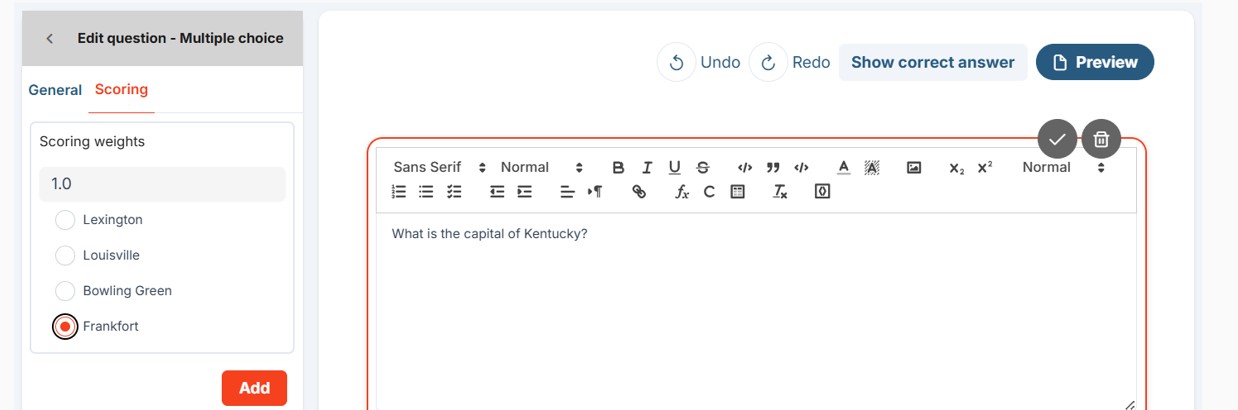Click the red Add button
This screenshot has width=1238, height=410.
[x=254, y=388]
